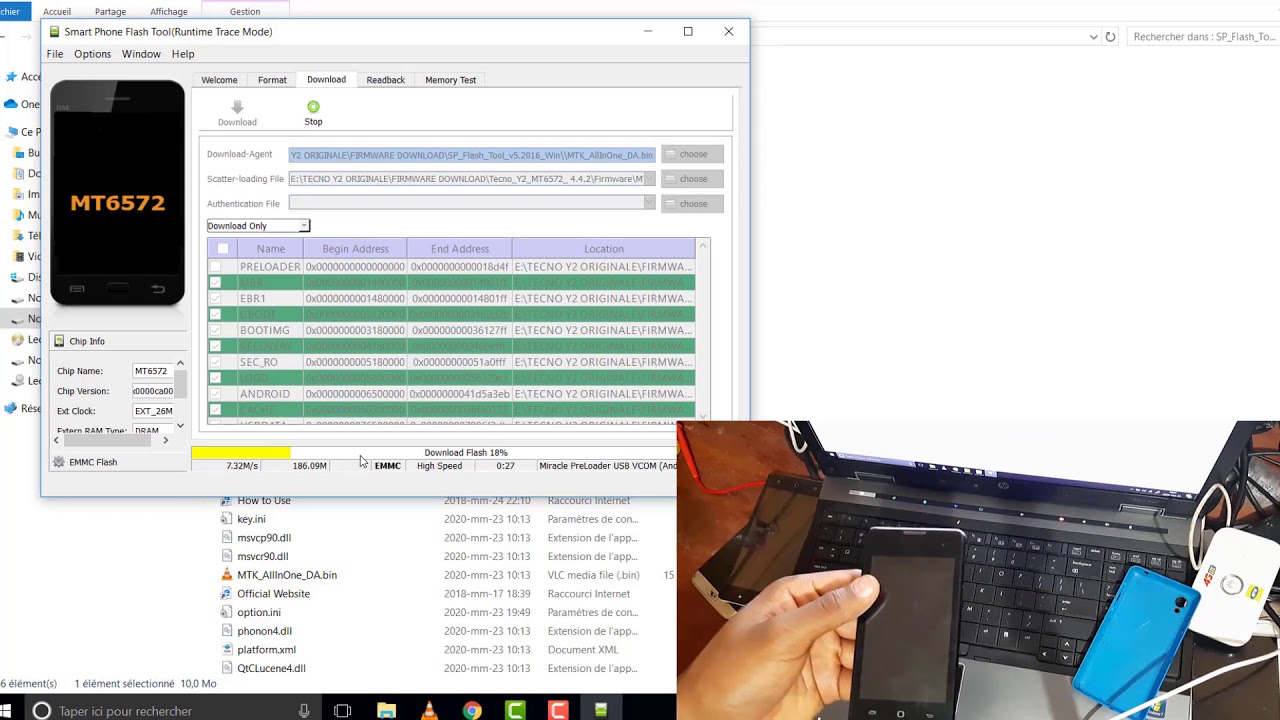Switch to the Readback tab
This screenshot has width=1280, height=720.
pos(385,80)
